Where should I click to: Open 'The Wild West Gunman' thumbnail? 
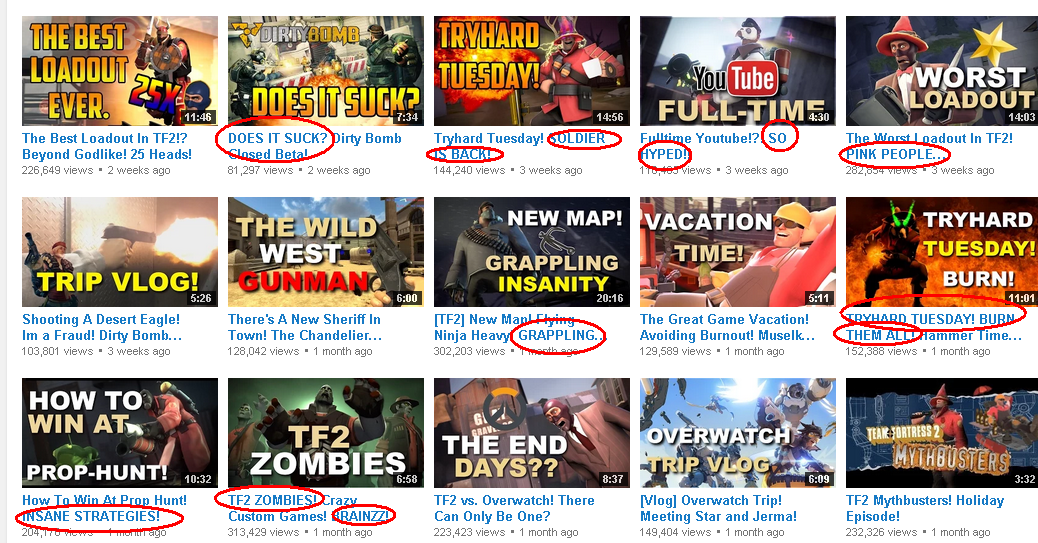point(326,252)
